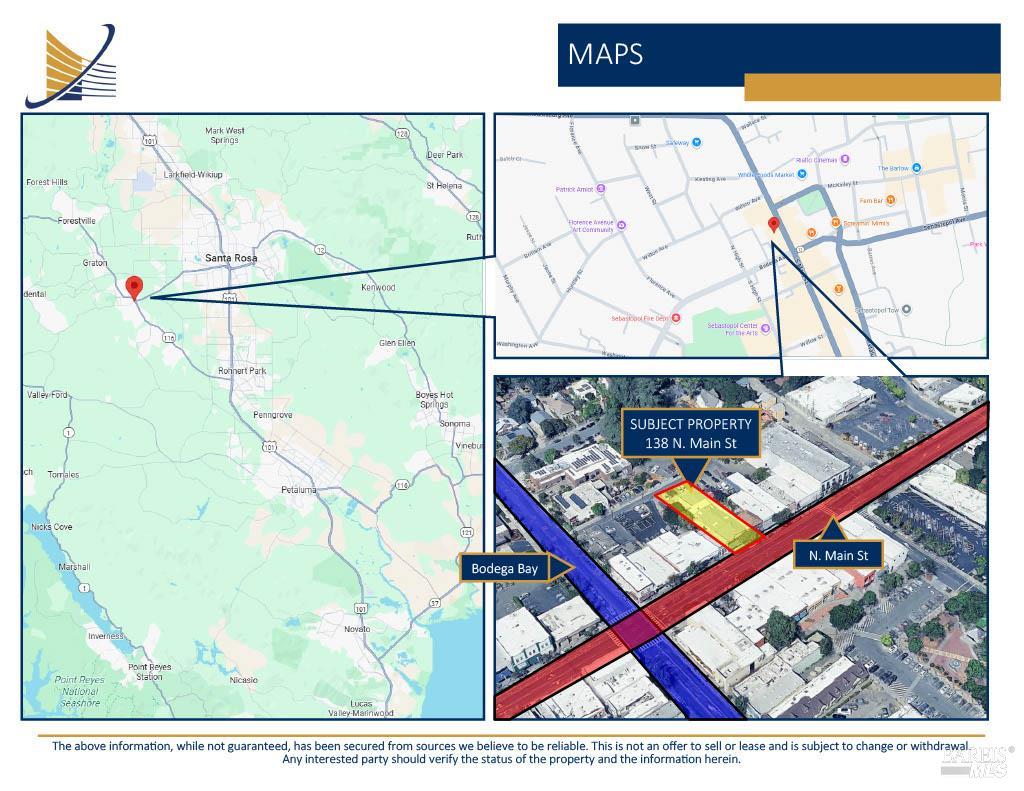
Task: Select the Fern Bar restaurant marker
Action: 891,200
